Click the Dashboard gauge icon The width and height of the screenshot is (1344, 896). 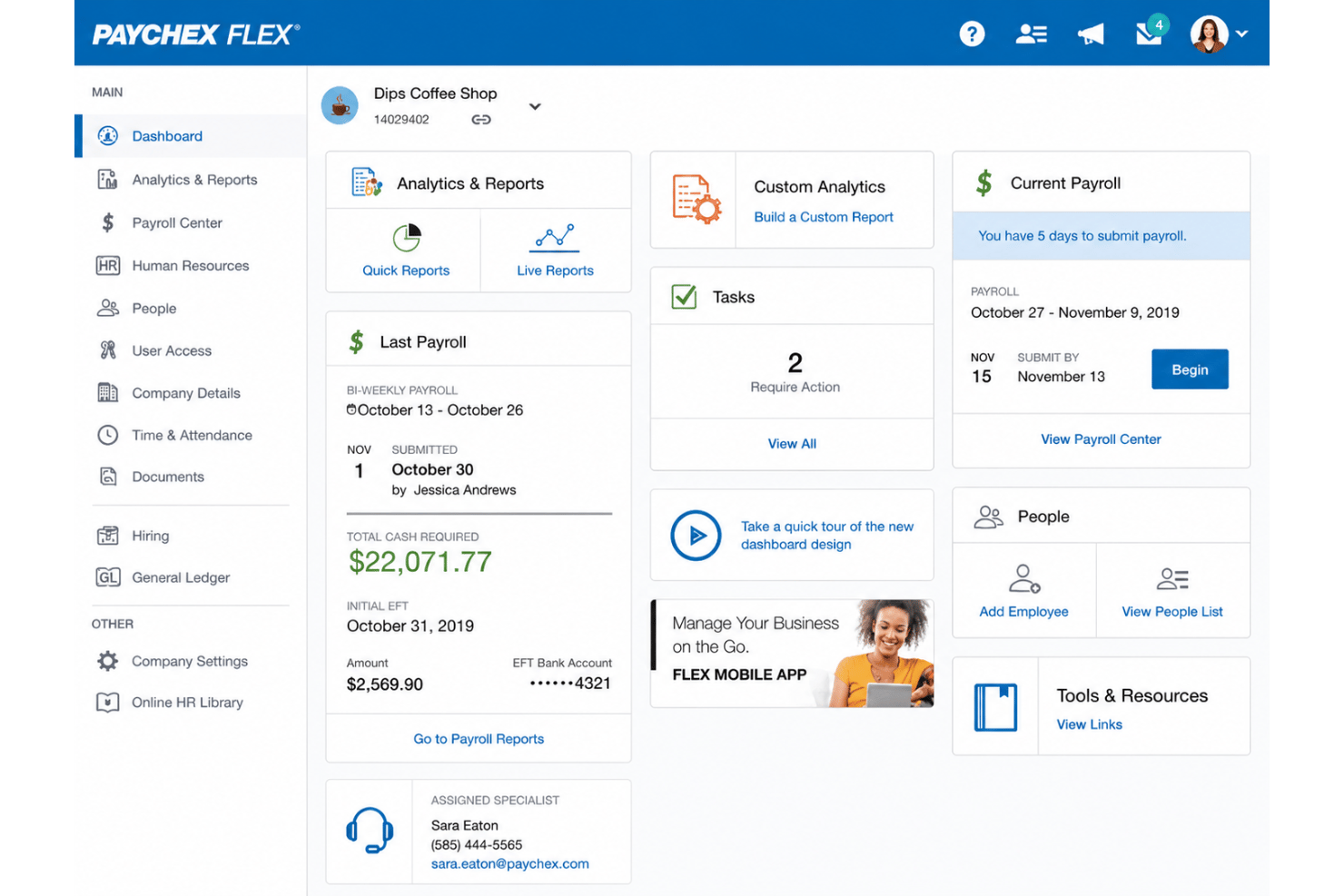click(108, 136)
